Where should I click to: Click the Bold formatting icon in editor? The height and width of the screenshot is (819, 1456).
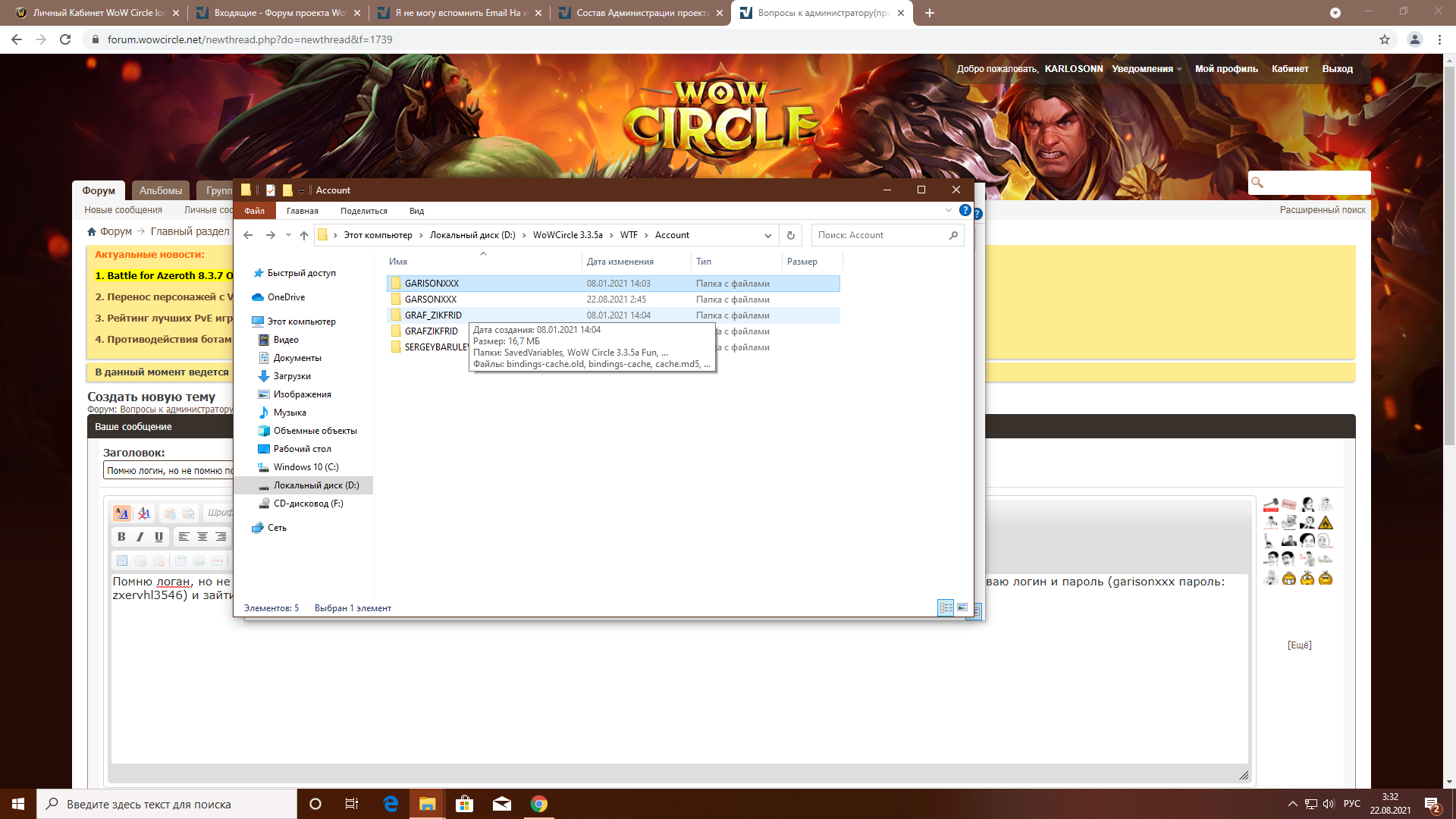[x=121, y=537]
